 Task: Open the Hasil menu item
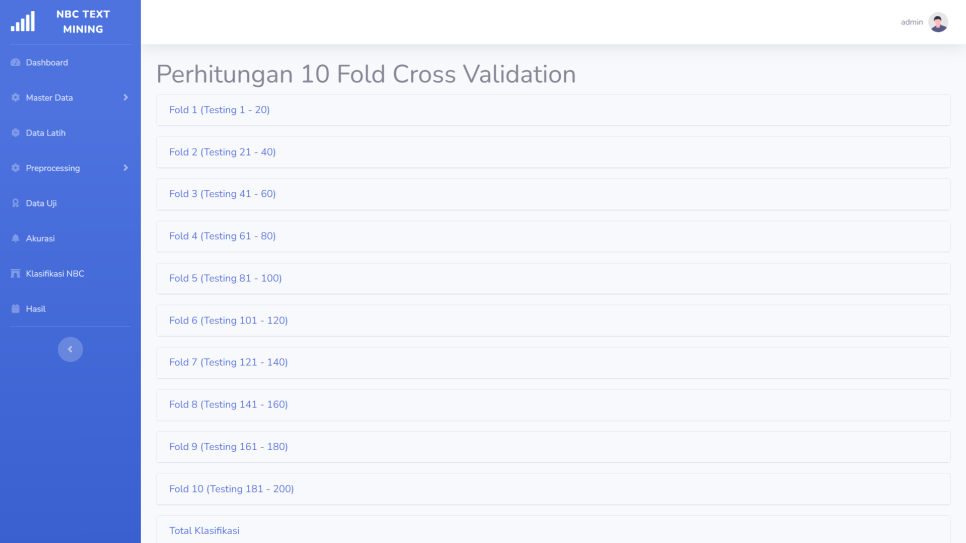tap(36, 309)
